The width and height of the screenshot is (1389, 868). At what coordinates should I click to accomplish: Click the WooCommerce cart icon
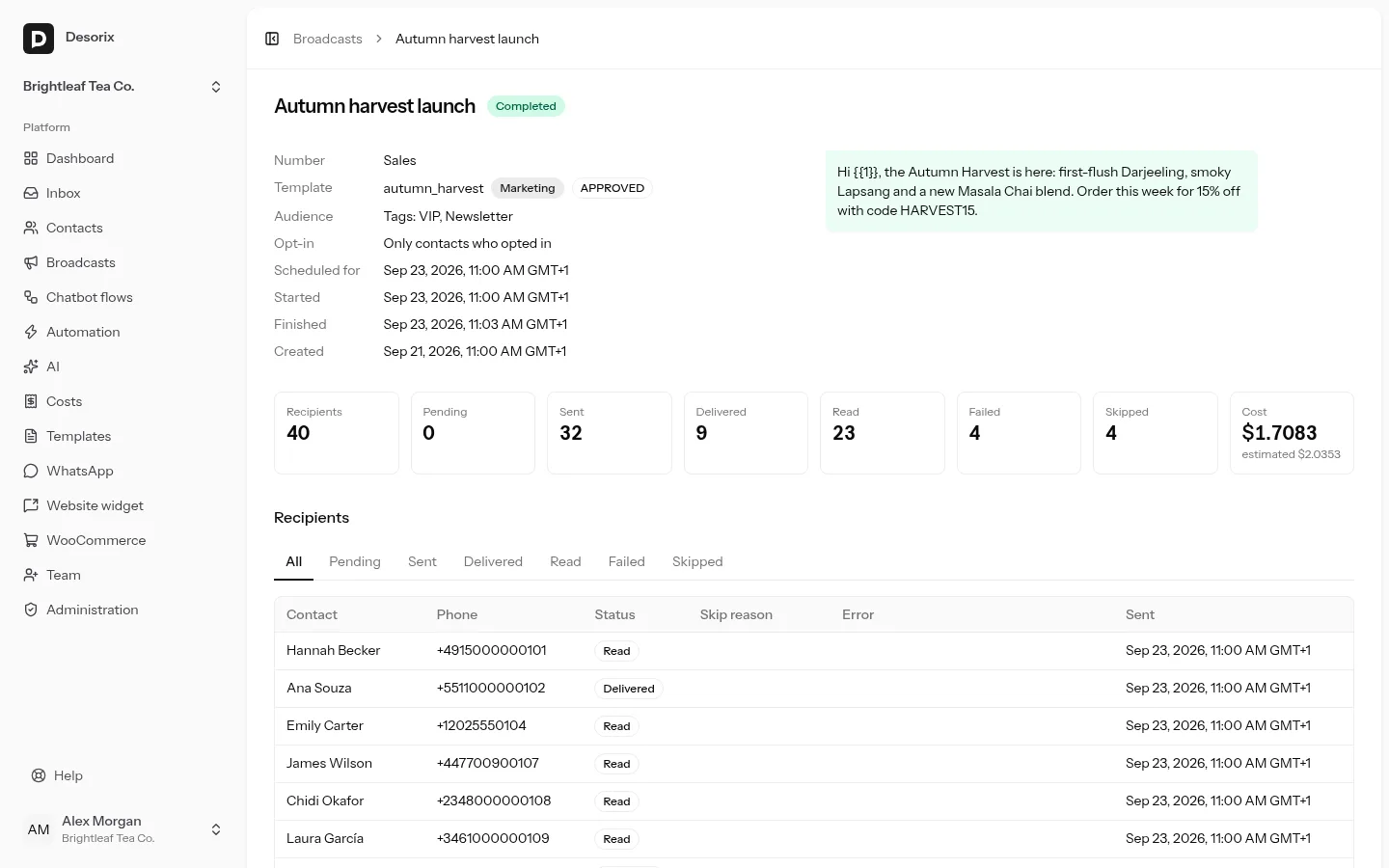tap(31, 540)
